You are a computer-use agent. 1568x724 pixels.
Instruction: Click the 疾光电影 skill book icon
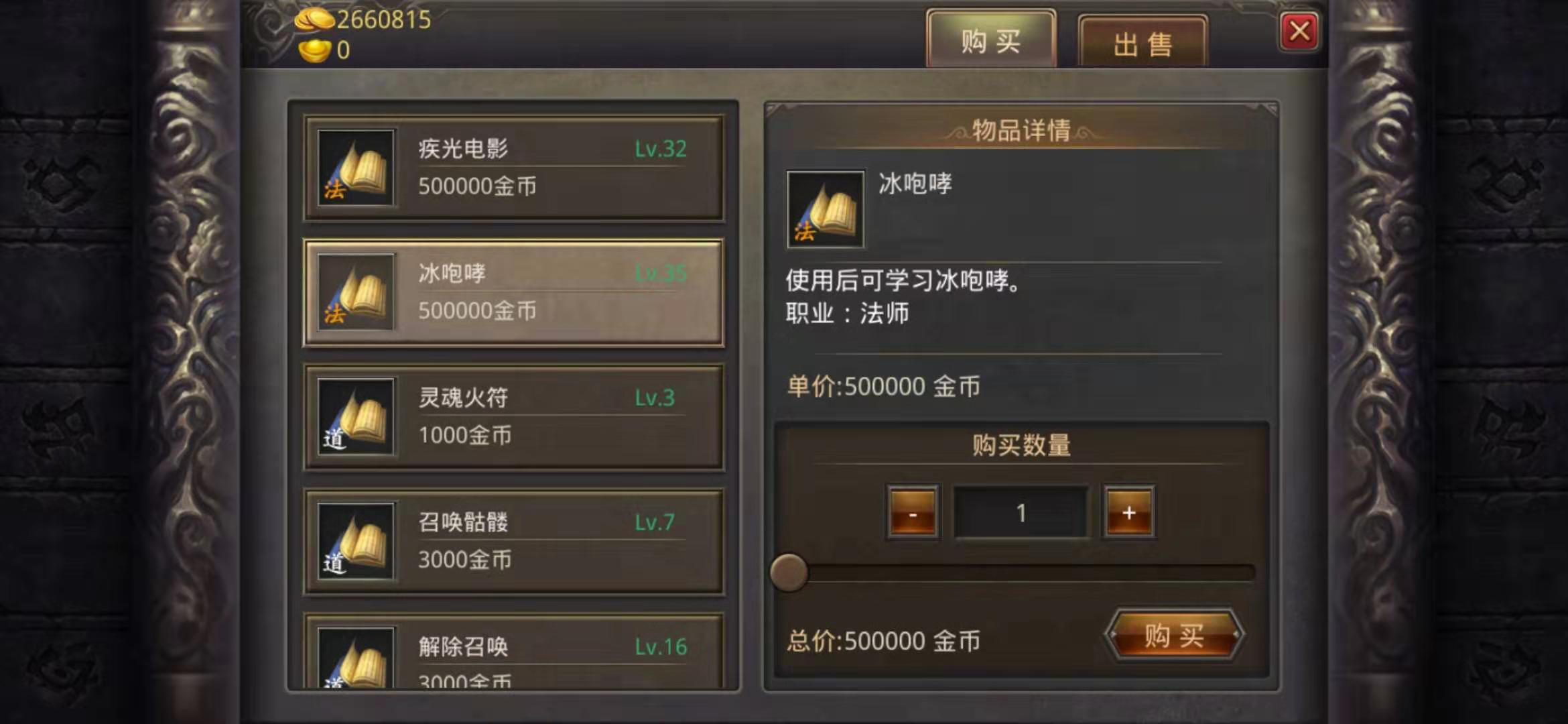tap(356, 168)
